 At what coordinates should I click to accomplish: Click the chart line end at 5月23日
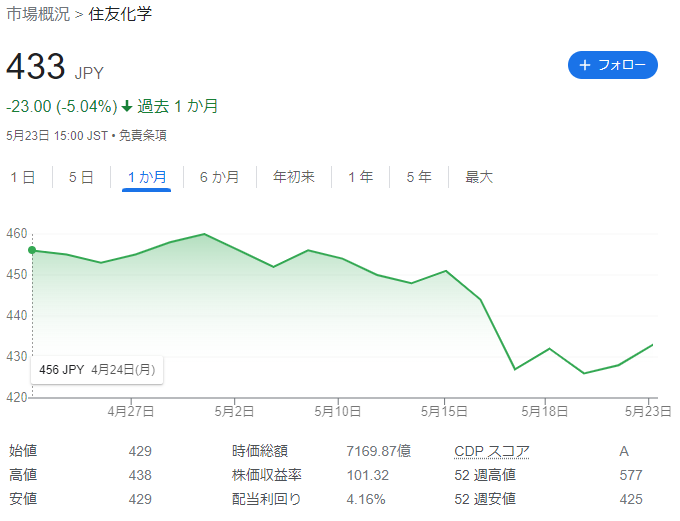[x=652, y=345]
